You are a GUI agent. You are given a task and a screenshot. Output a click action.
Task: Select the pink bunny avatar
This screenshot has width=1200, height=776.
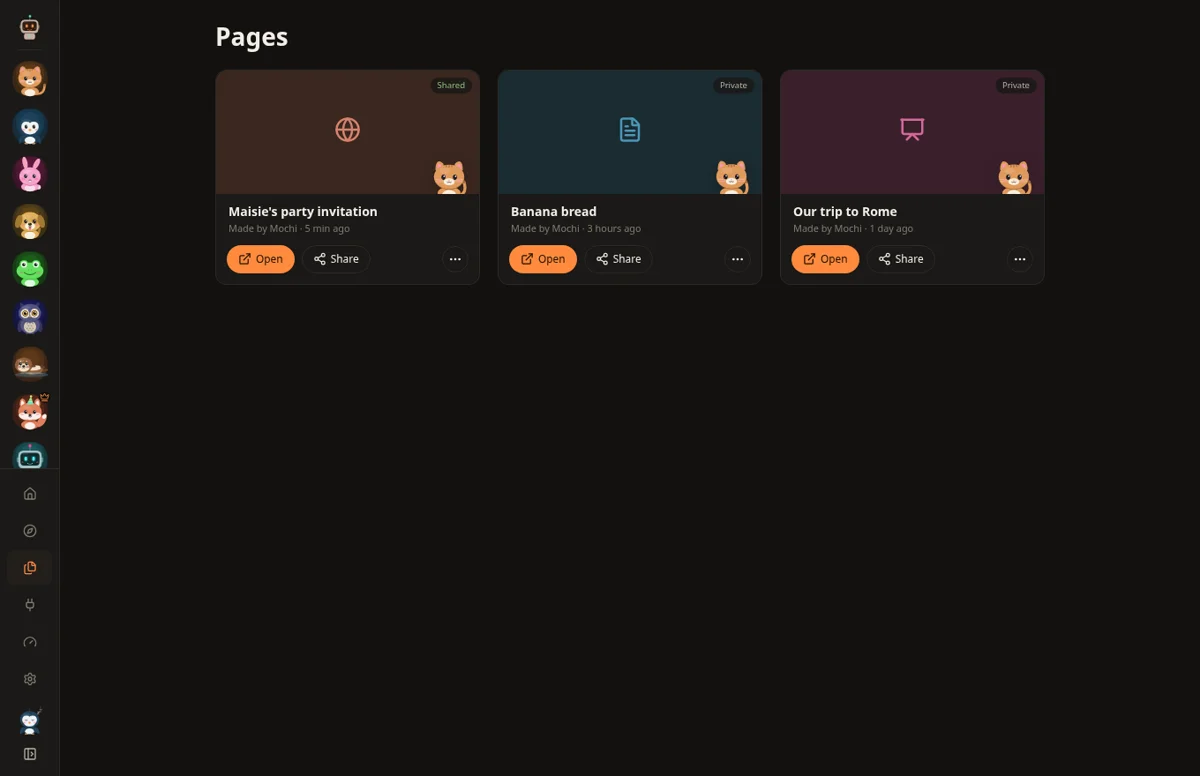coord(30,174)
